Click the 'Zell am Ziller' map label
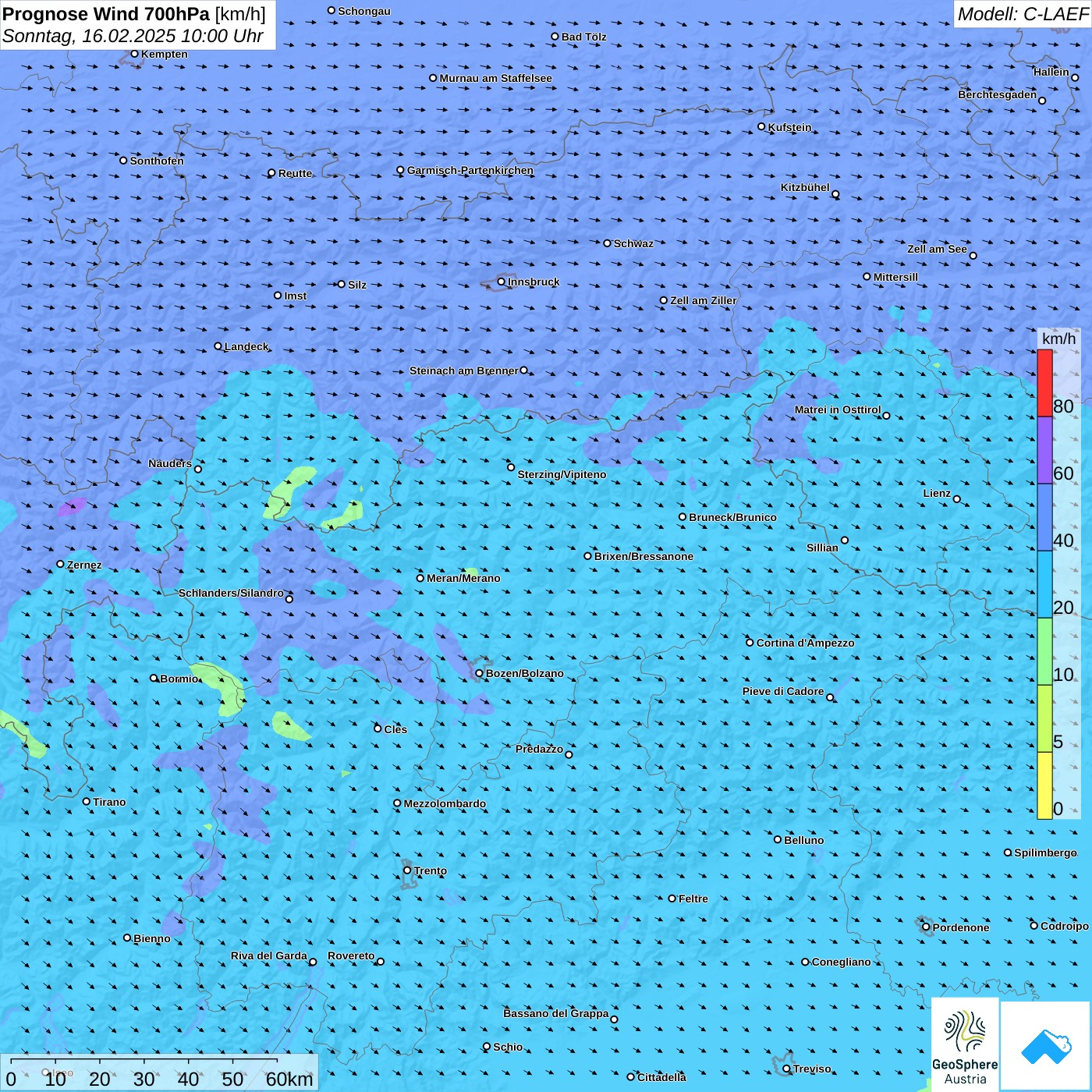Image resolution: width=1092 pixels, height=1092 pixels. click(704, 300)
